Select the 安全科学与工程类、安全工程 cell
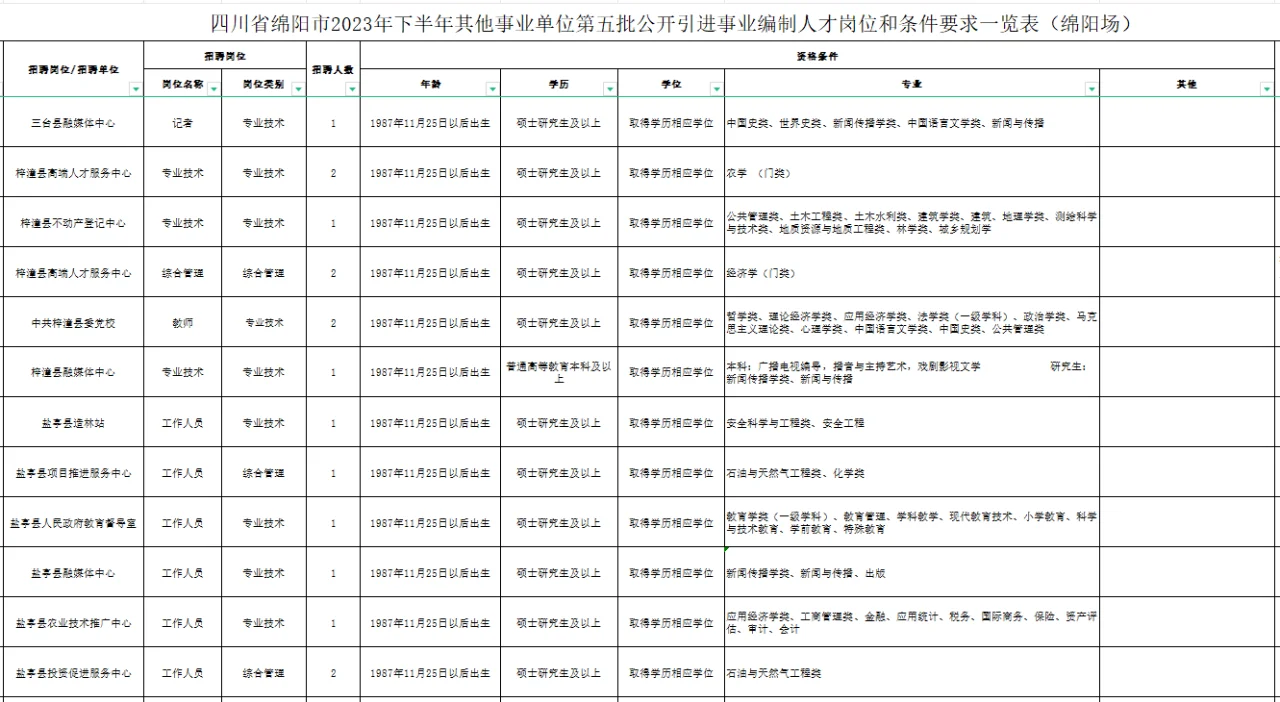Viewport: 1280px width, 702px height. point(912,423)
